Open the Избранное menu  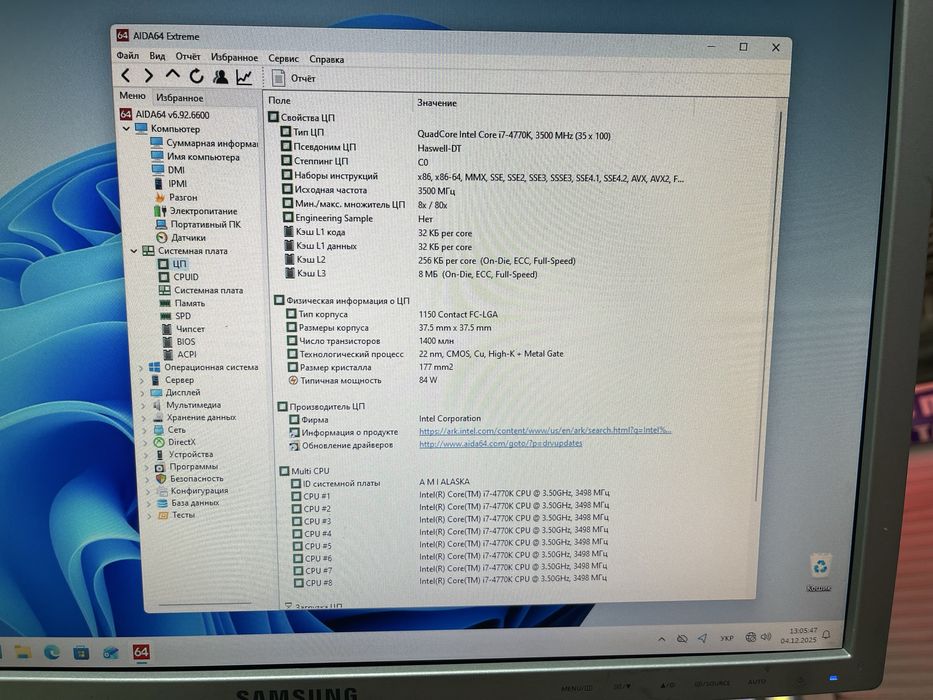(234, 58)
